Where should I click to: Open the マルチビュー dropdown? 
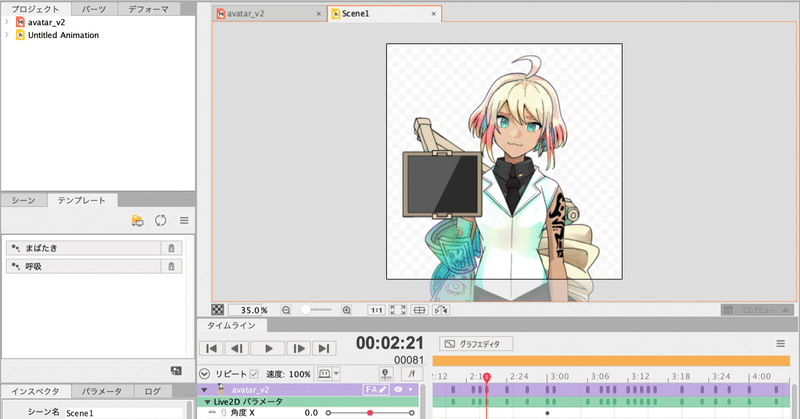click(x=757, y=310)
